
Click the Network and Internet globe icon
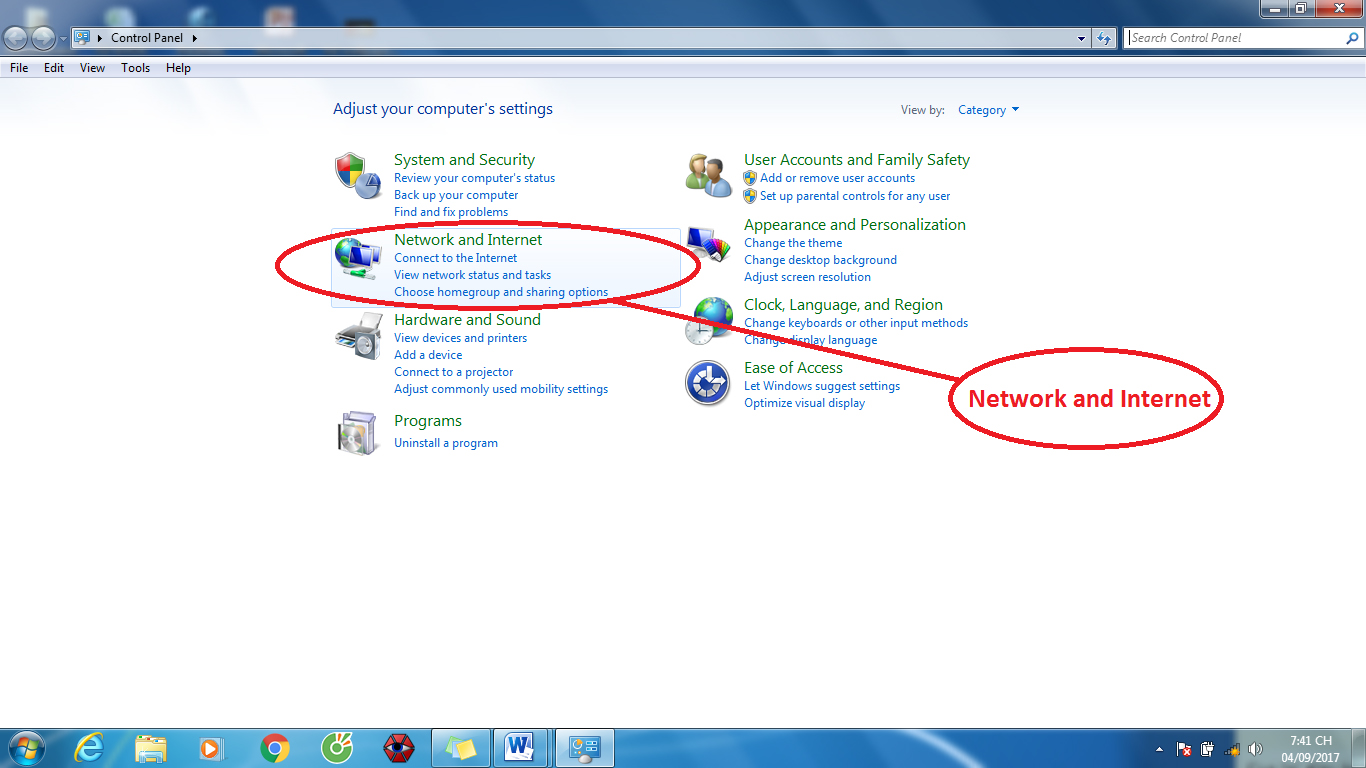tap(357, 258)
